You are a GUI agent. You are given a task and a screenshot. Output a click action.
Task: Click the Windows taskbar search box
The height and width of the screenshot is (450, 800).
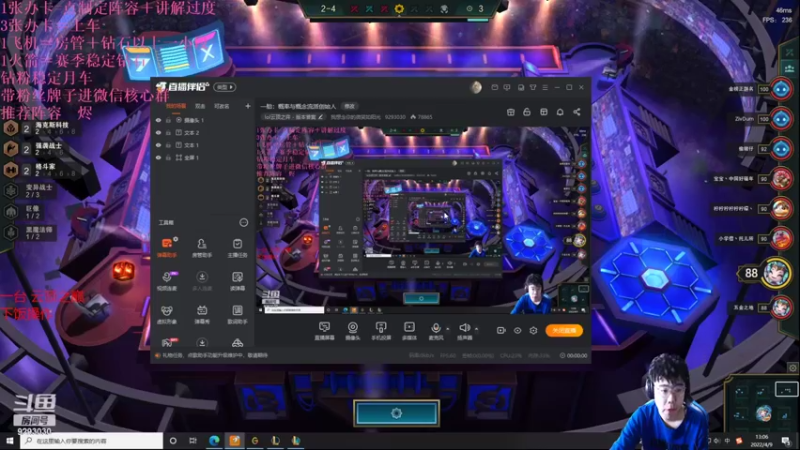point(92,441)
